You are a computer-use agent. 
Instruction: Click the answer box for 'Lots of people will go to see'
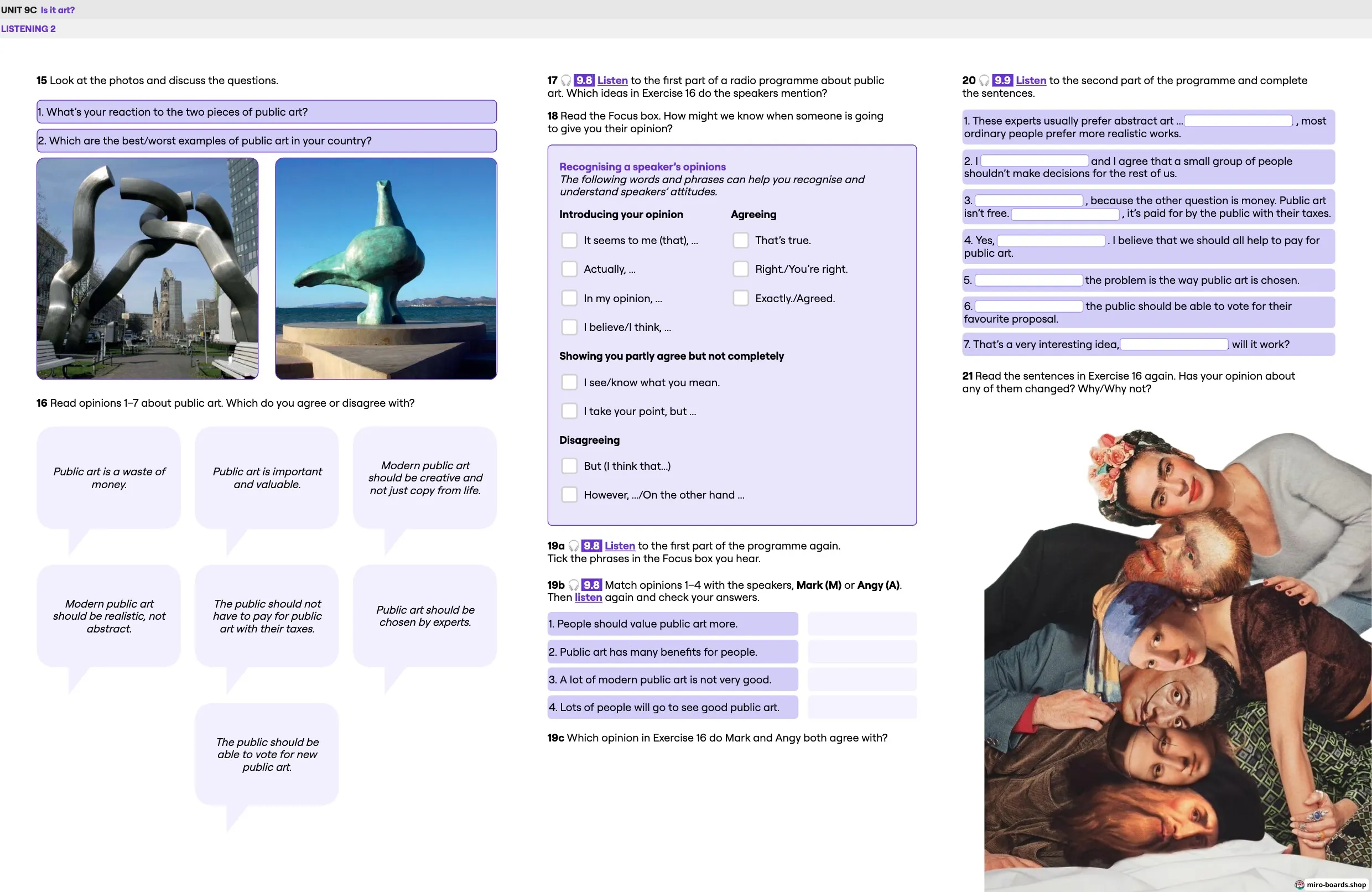click(x=862, y=708)
